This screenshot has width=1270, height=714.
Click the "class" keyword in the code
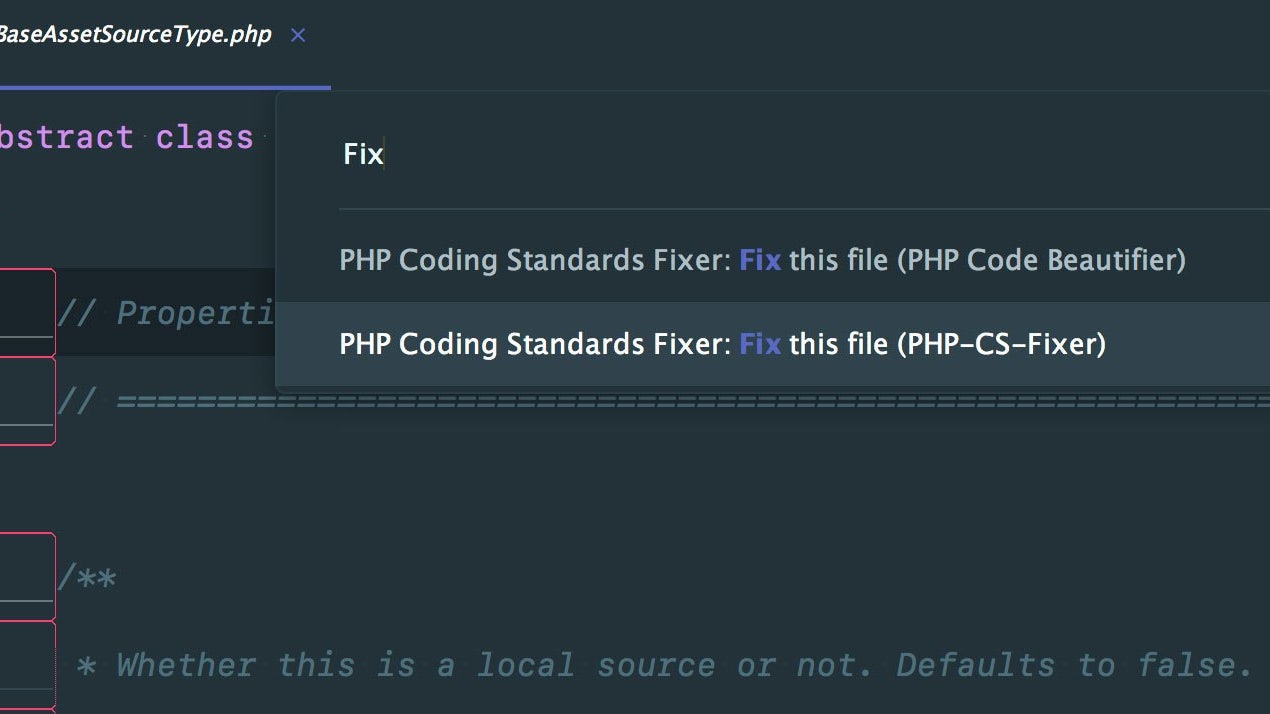pyautogui.click(x=204, y=137)
